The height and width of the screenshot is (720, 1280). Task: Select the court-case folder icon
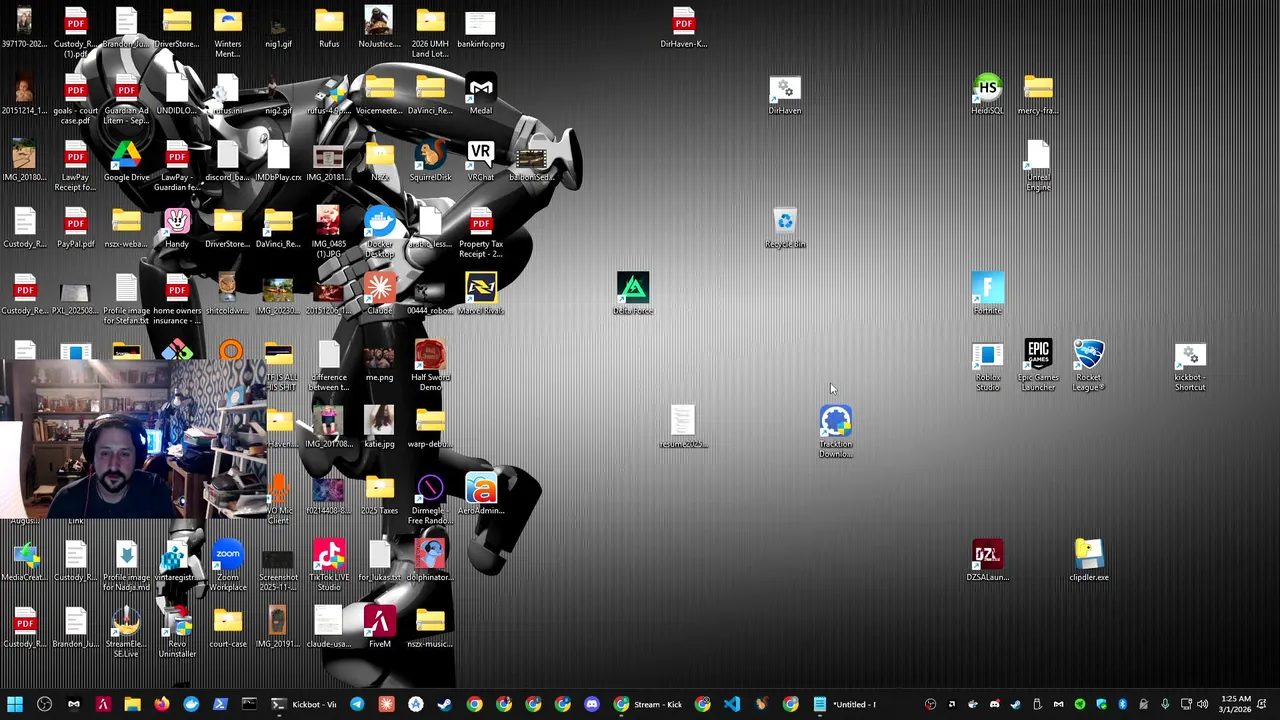[228, 628]
